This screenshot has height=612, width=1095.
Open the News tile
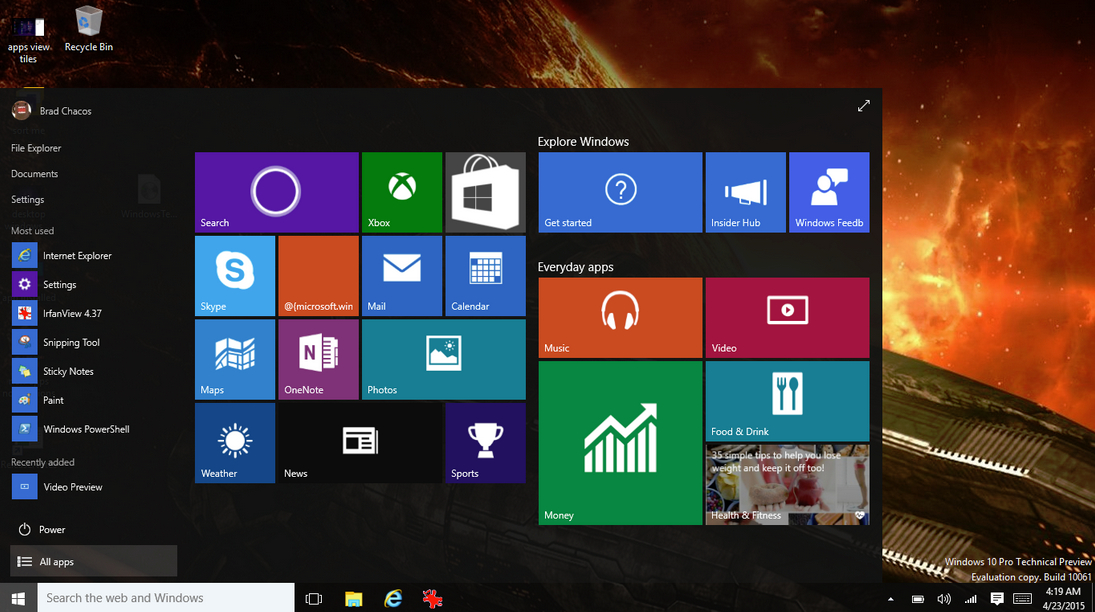[x=360, y=443]
